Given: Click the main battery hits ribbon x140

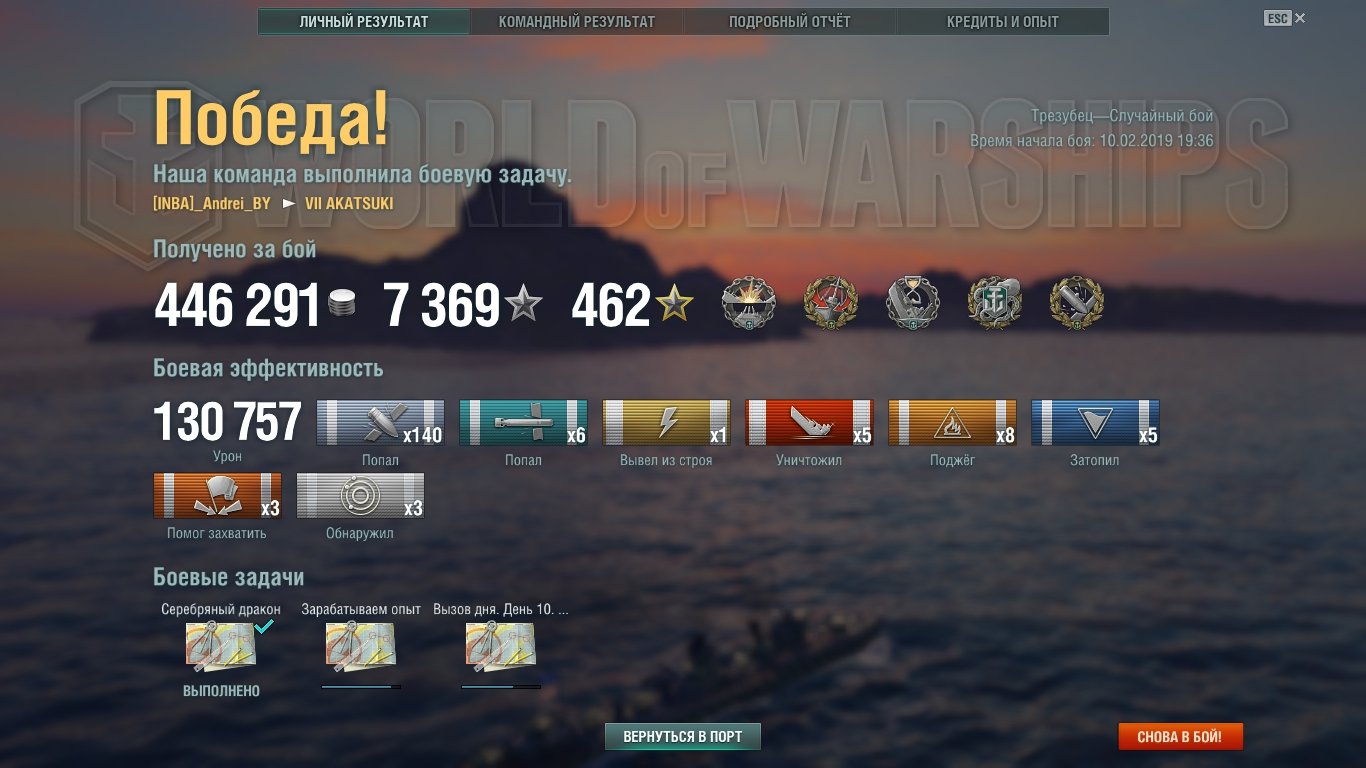Looking at the screenshot, I should coord(380,423).
